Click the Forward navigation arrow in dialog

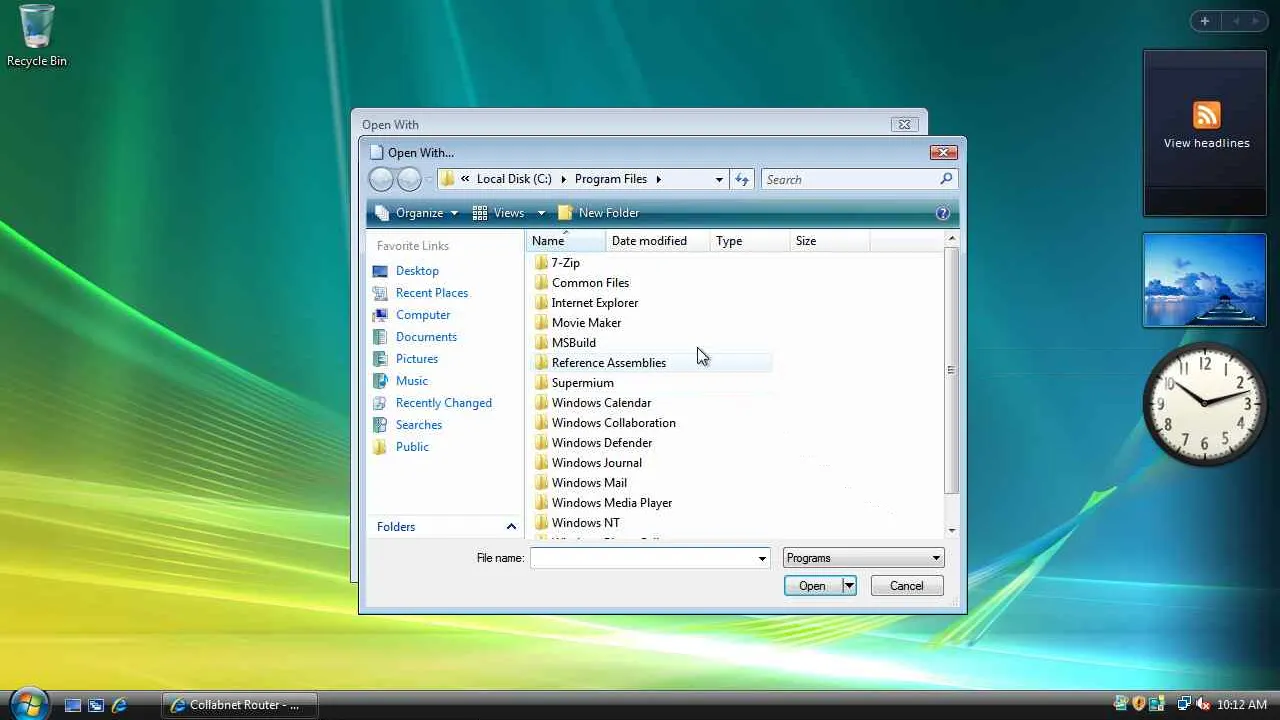tap(409, 179)
